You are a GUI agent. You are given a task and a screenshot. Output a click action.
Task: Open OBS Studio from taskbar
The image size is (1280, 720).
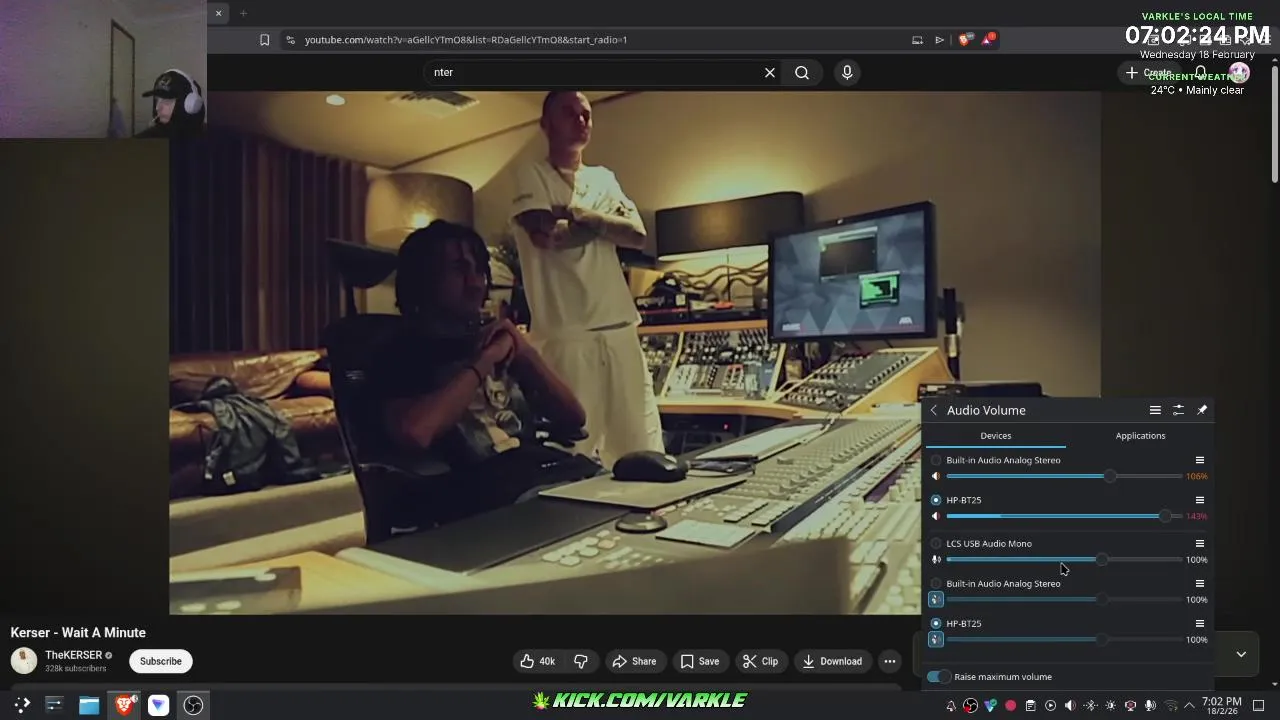pyautogui.click(x=193, y=705)
